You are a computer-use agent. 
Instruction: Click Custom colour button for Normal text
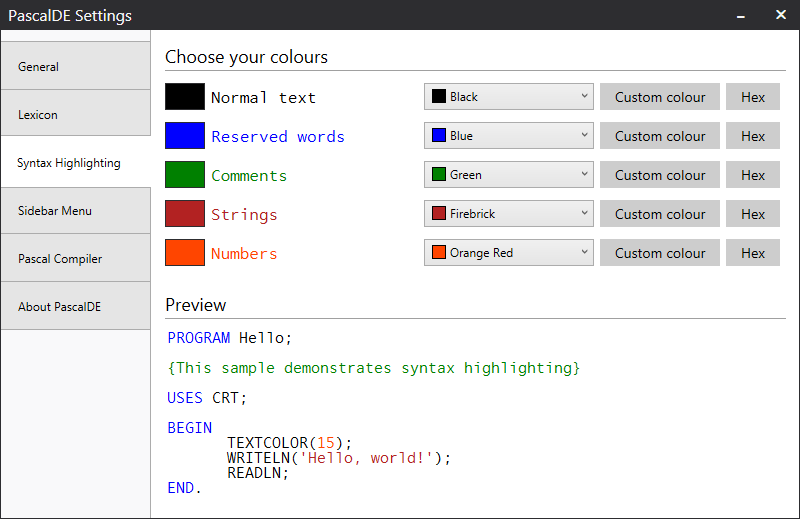pyautogui.click(x=660, y=97)
